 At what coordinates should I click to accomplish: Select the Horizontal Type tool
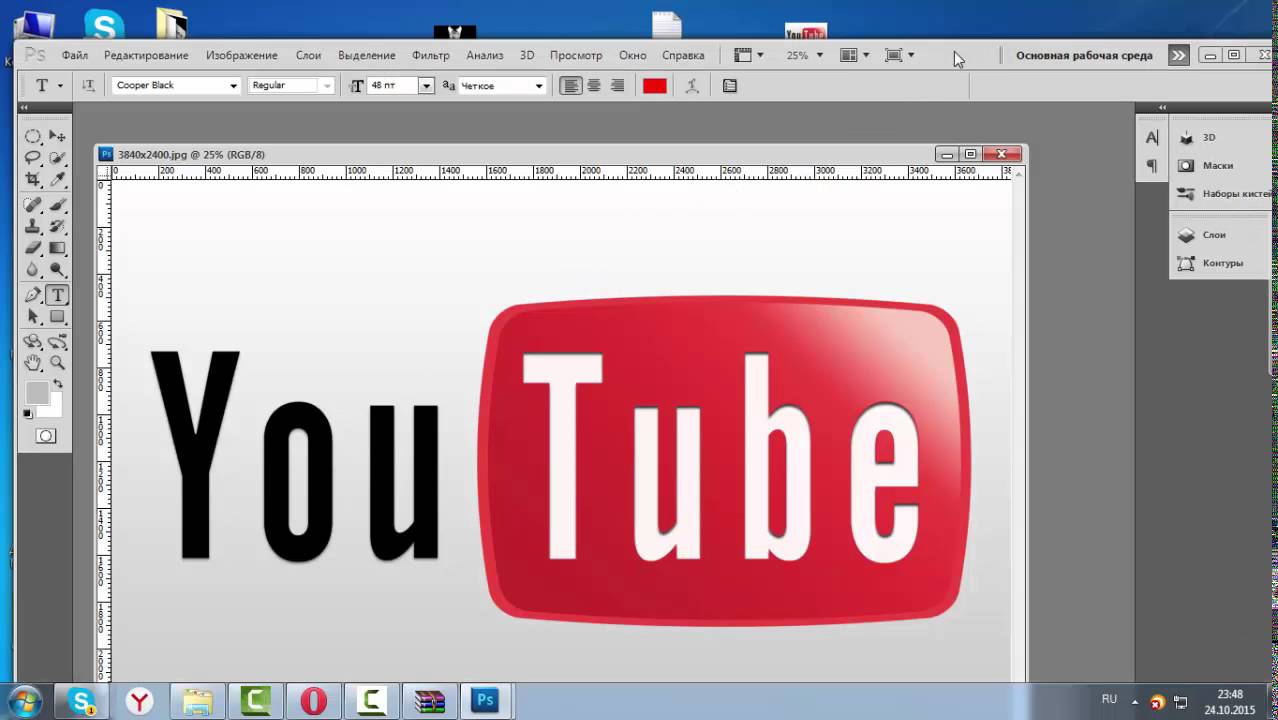[58, 295]
